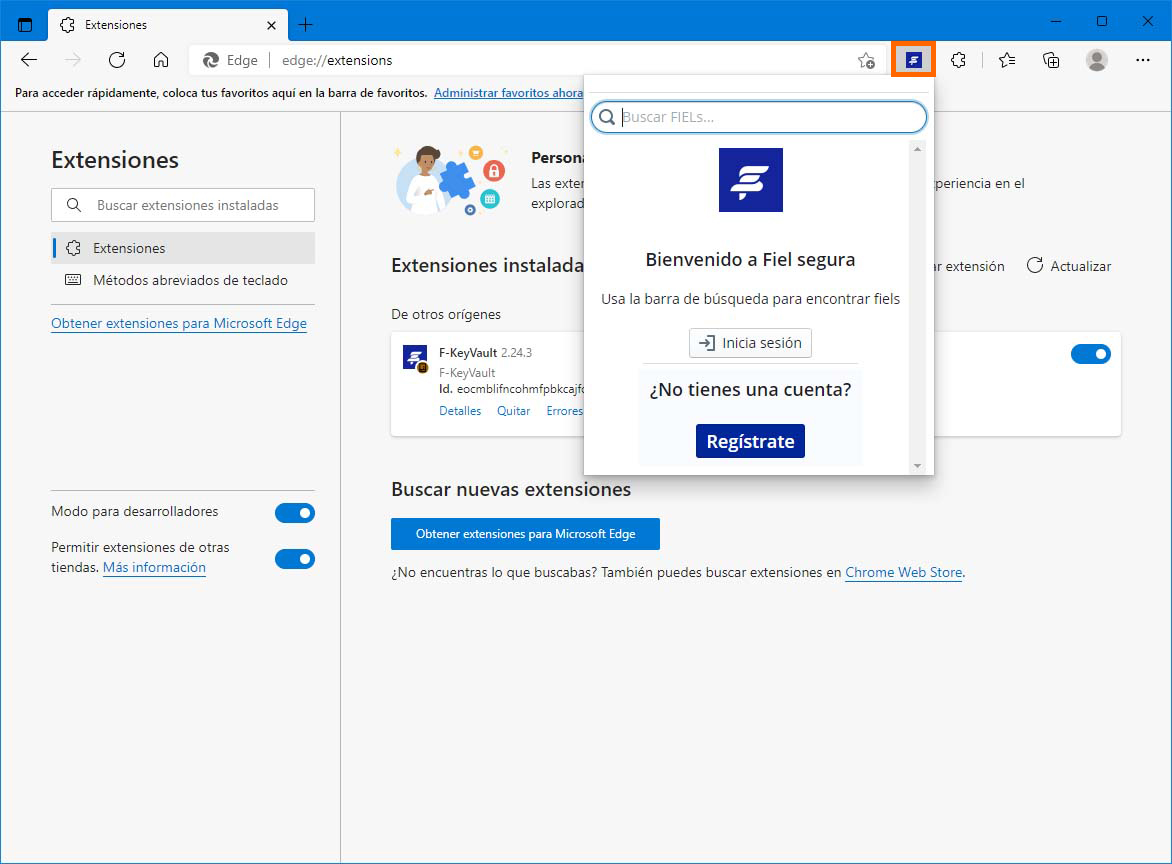Open the Extensions puzzle icon in toolbar
The height and width of the screenshot is (864, 1172).
coord(958,60)
